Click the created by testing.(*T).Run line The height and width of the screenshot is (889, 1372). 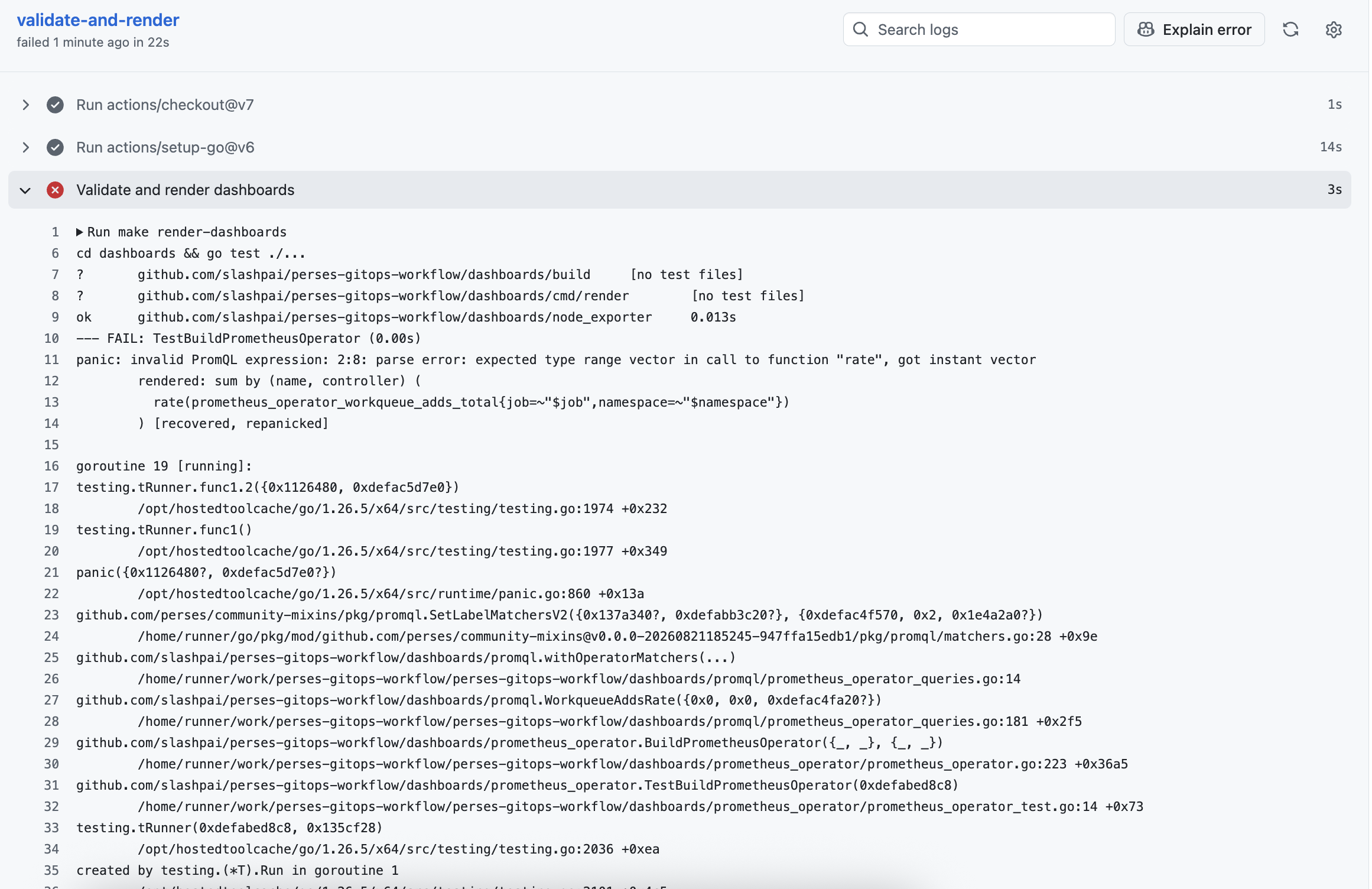(238, 871)
